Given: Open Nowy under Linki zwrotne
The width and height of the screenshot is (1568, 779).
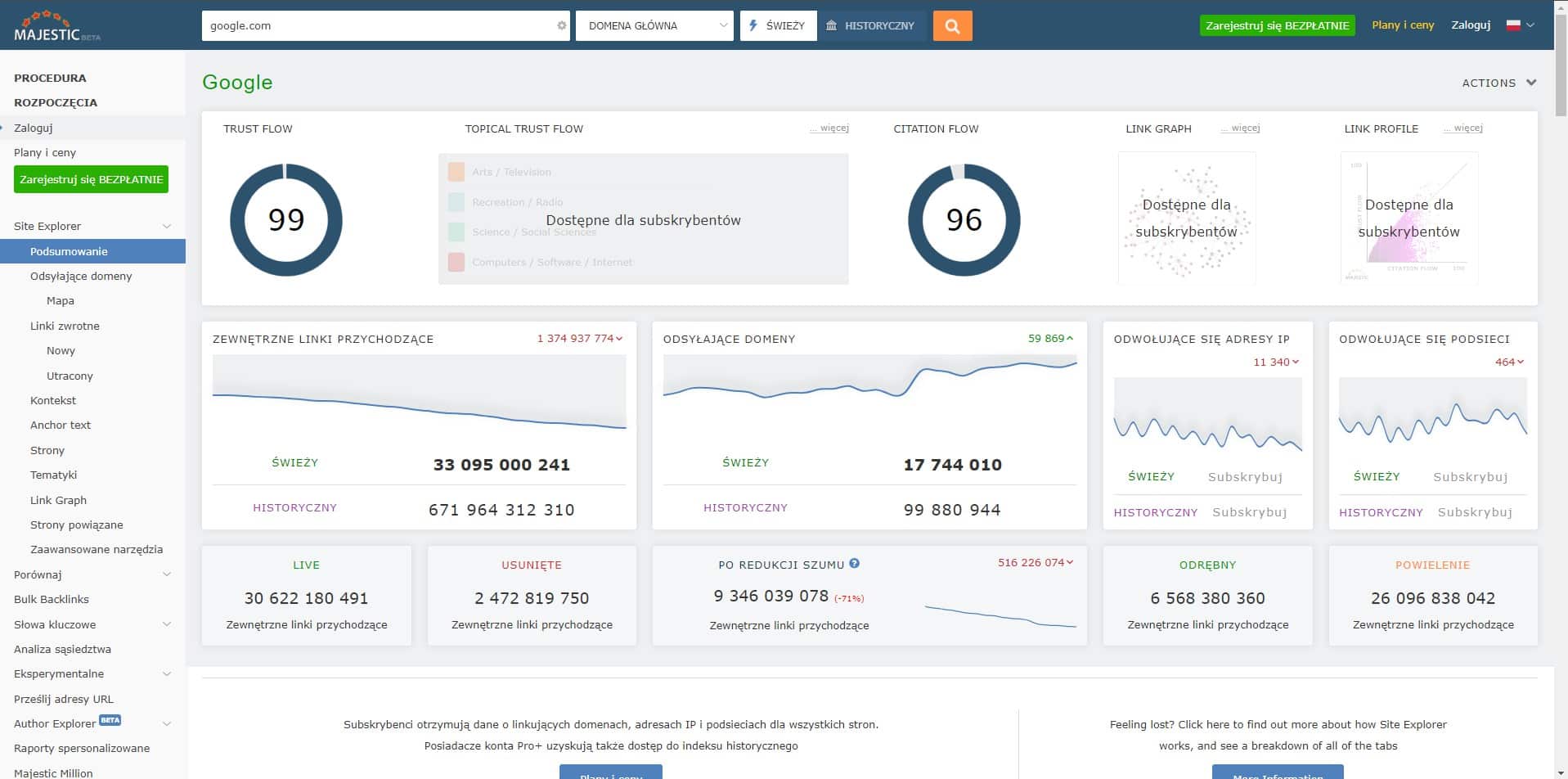Looking at the screenshot, I should (61, 350).
